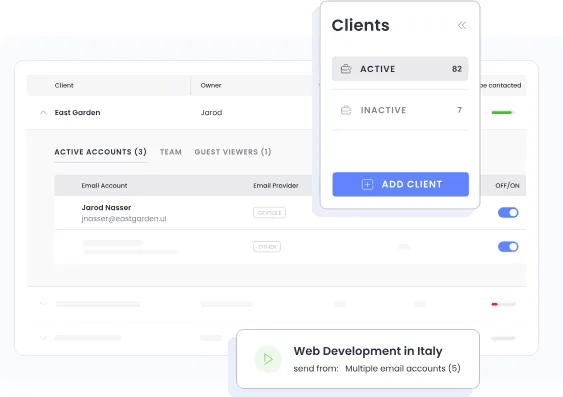
Task: Open the ACTIVE ACCOUNTS (3) tab
Action: point(101,152)
